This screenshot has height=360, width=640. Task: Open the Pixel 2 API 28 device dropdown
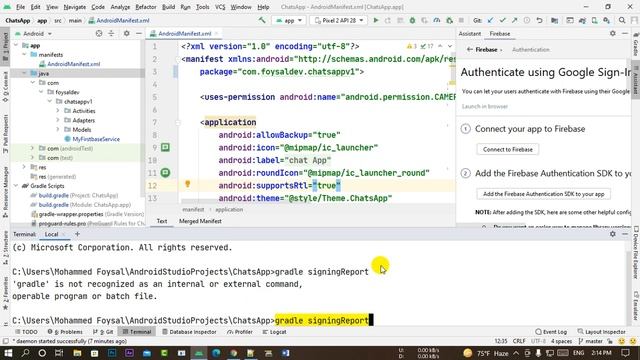[x=338, y=20]
